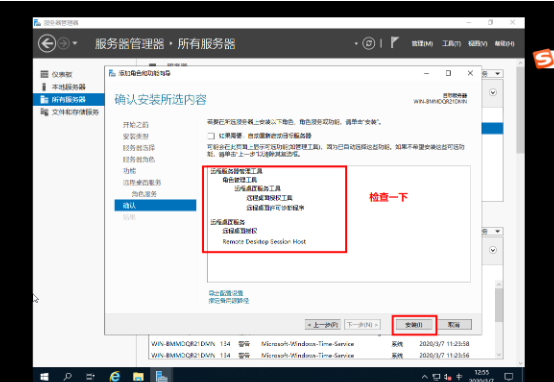
Task: Open the 指定备用源路径 link
Action: tap(229, 301)
